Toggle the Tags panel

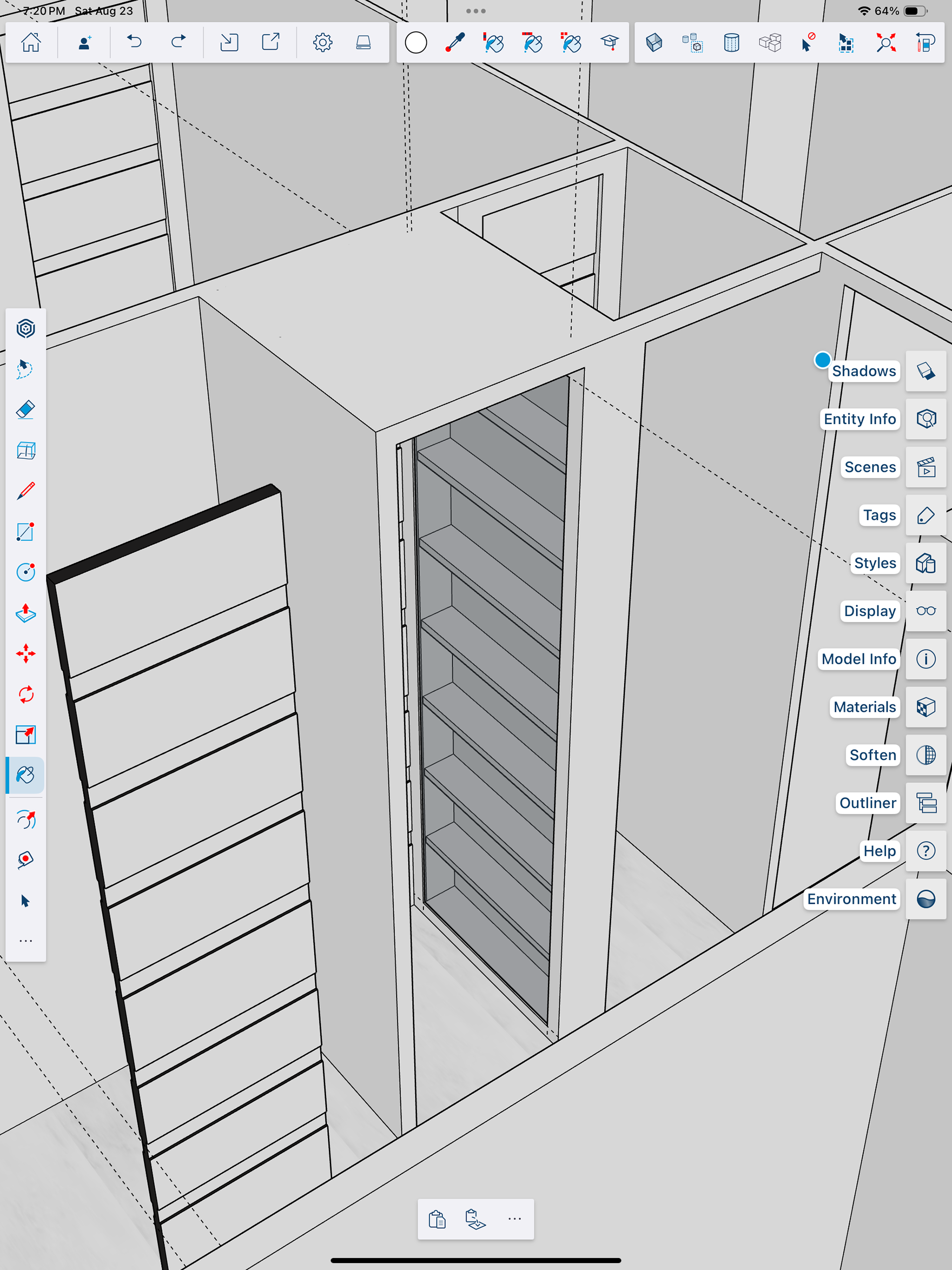point(926,515)
